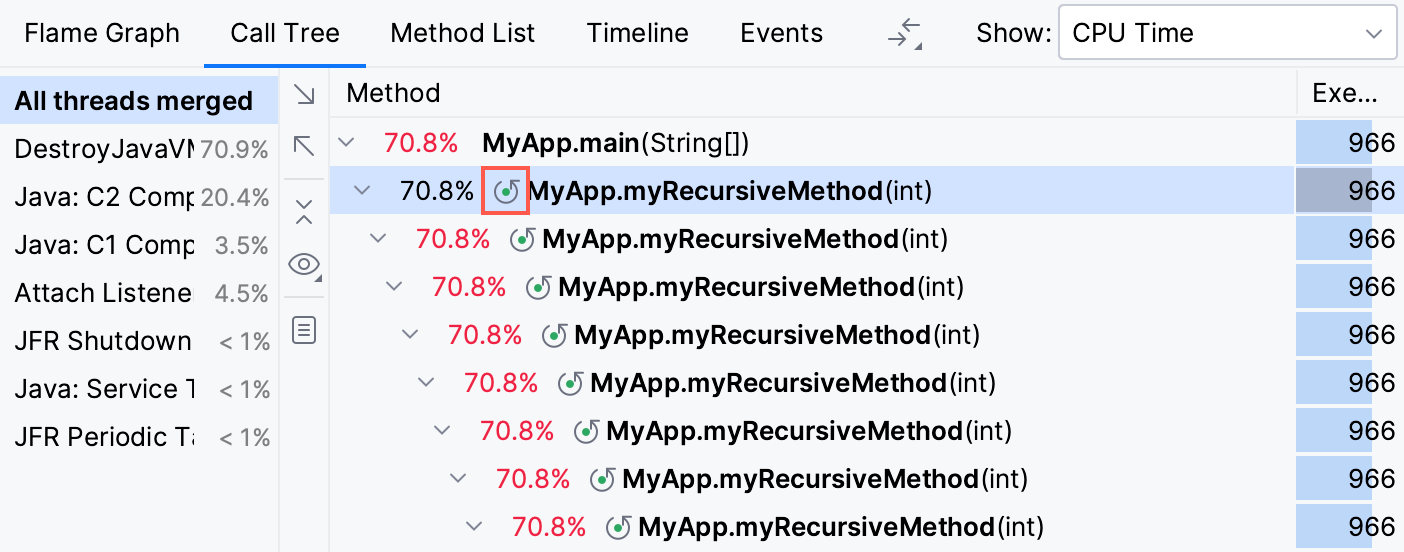Viewport: 1404px width, 552px height.
Task: Click the expand/collapse chevrons toolbar icon
Action: [304, 211]
